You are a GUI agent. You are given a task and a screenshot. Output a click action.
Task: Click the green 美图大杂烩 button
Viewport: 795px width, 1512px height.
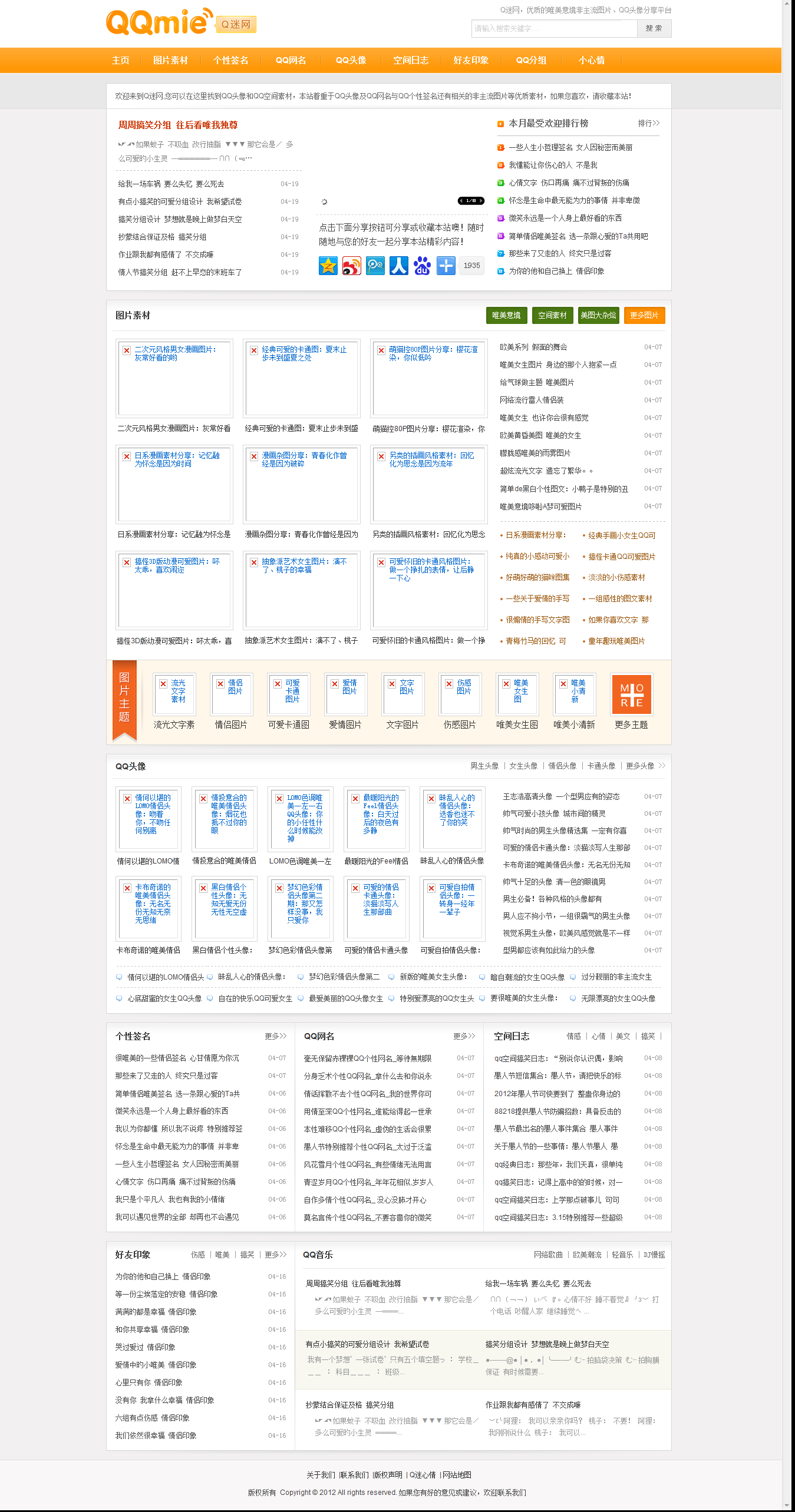pyautogui.click(x=598, y=316)
